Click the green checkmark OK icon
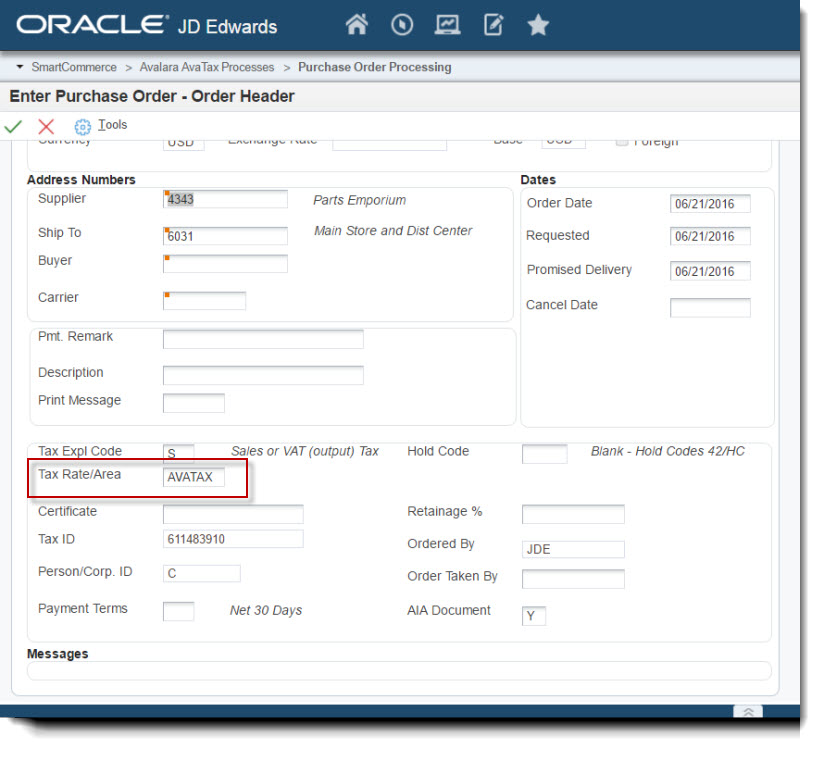 tap(14, 126)
